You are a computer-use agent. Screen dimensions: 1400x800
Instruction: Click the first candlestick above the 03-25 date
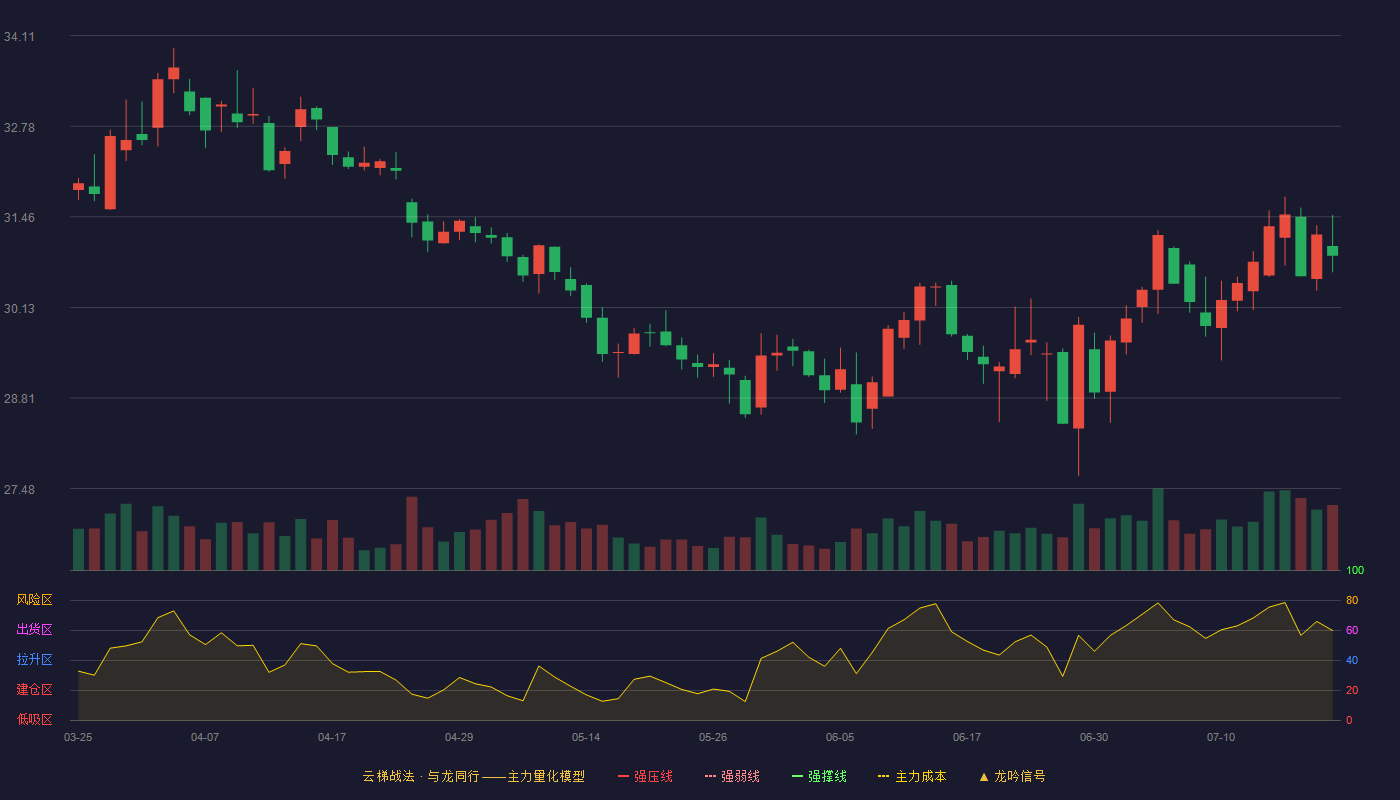(78, 186)
